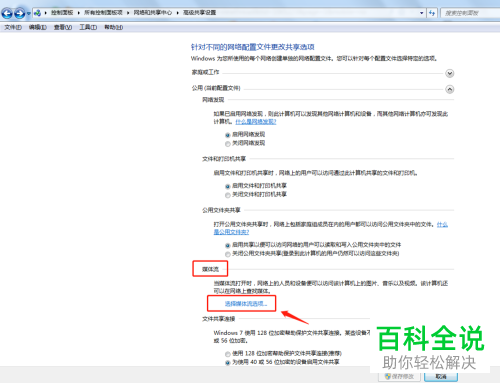The width and height of the screenshot is (500, 383).
Task: Select 启用文件和打印机共享 radio button
Action: tap(228, 186)
